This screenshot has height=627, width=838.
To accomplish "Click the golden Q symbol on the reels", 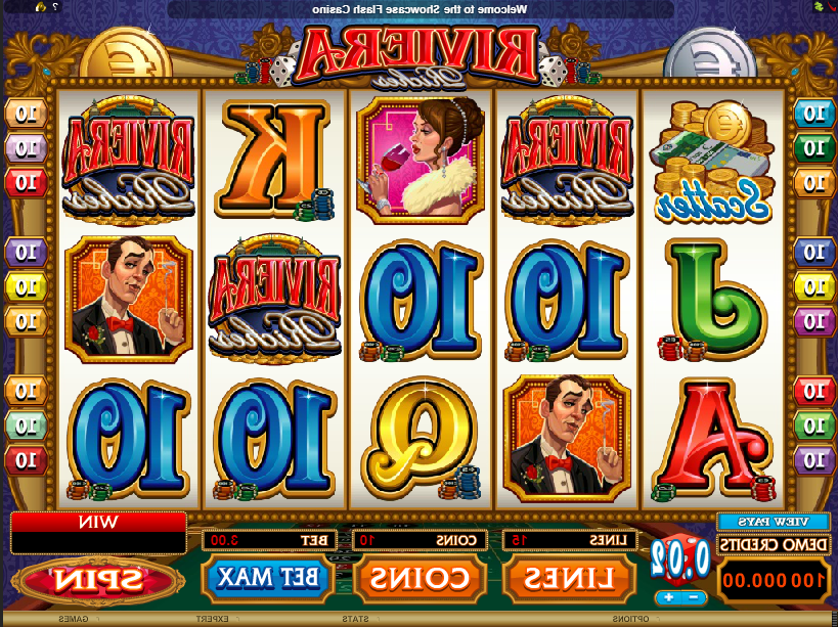I will (x=421, y=438).
